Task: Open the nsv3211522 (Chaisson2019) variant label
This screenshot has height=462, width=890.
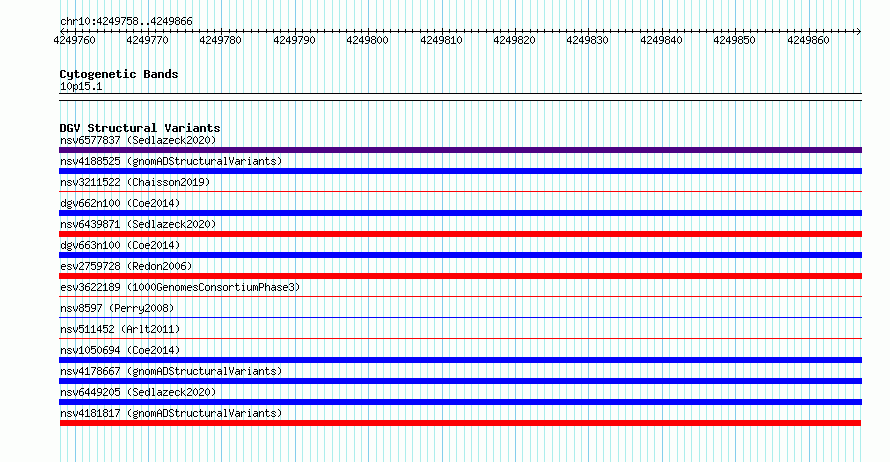Action: coord(135,182)
